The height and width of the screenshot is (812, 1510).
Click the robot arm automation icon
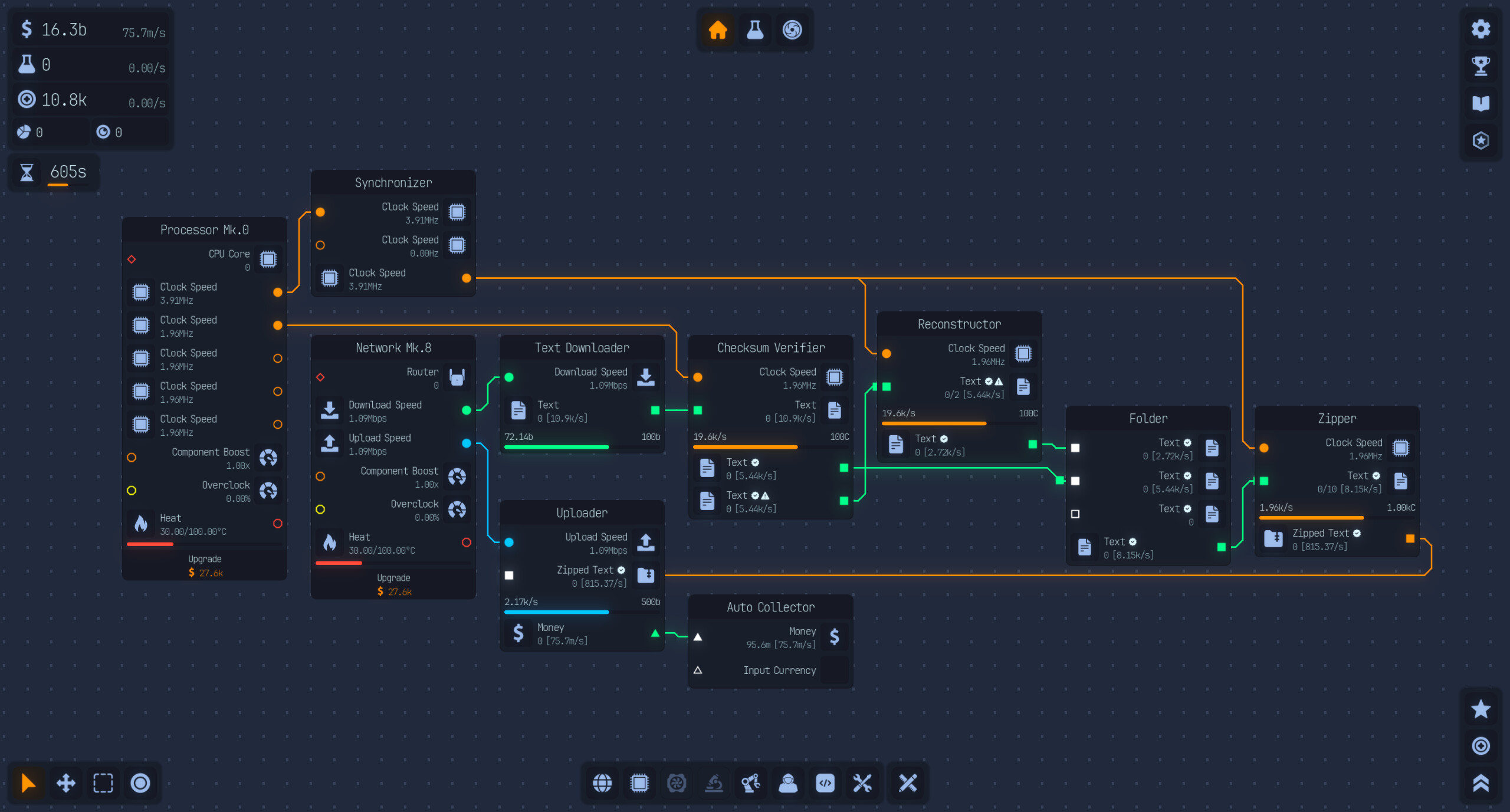point(751,783)
